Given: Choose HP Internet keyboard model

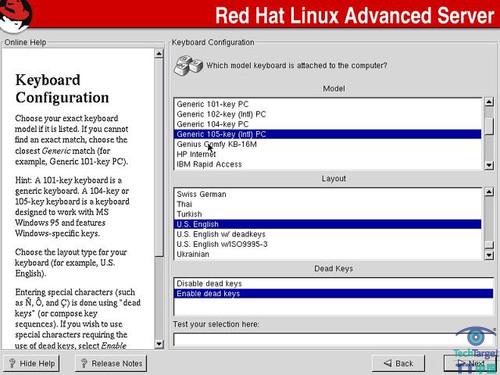Looking at the screenshot, I should click(x=327, y=154).
